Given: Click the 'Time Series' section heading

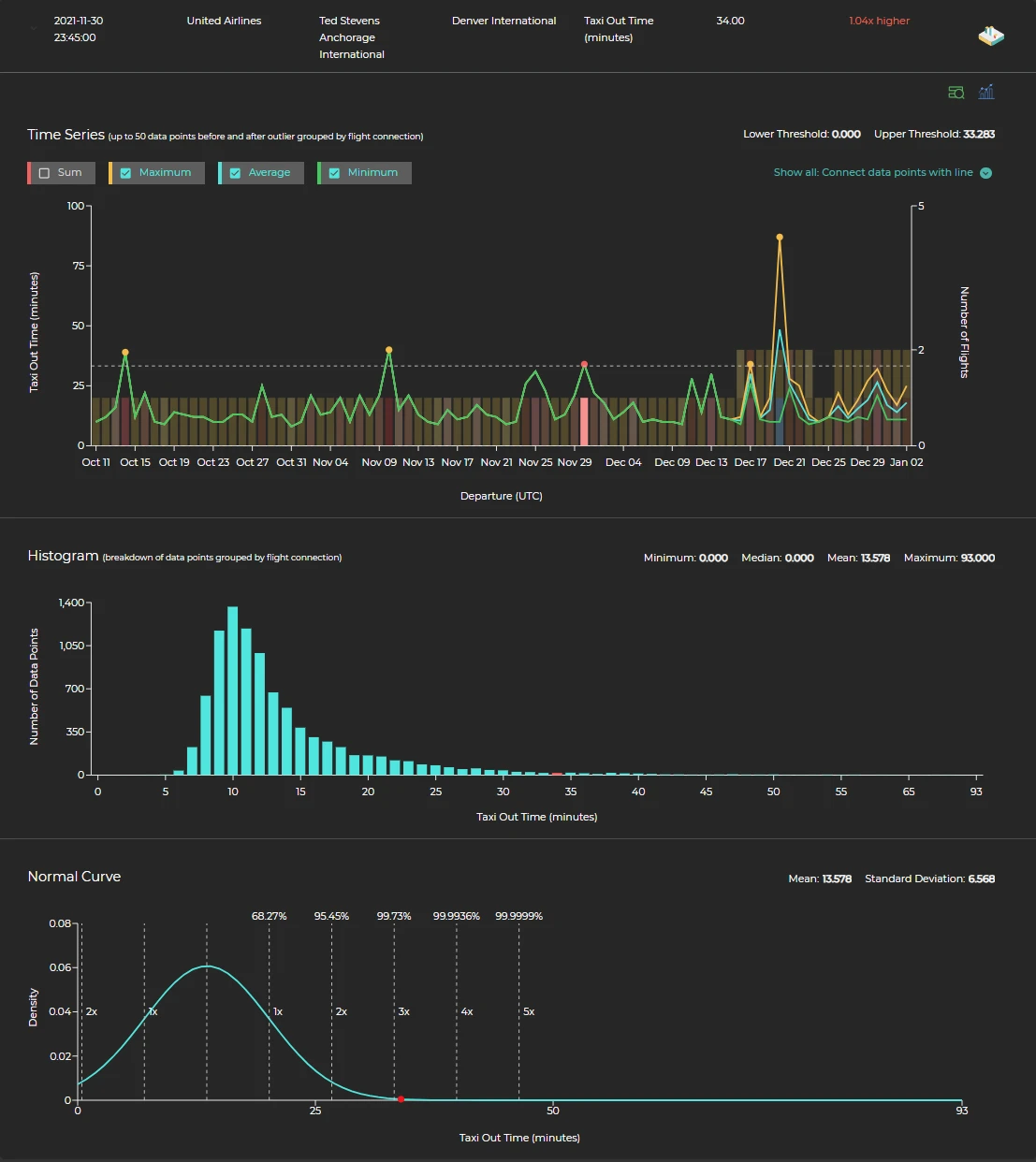Looking at the screenshot, I should pos(66,135).
